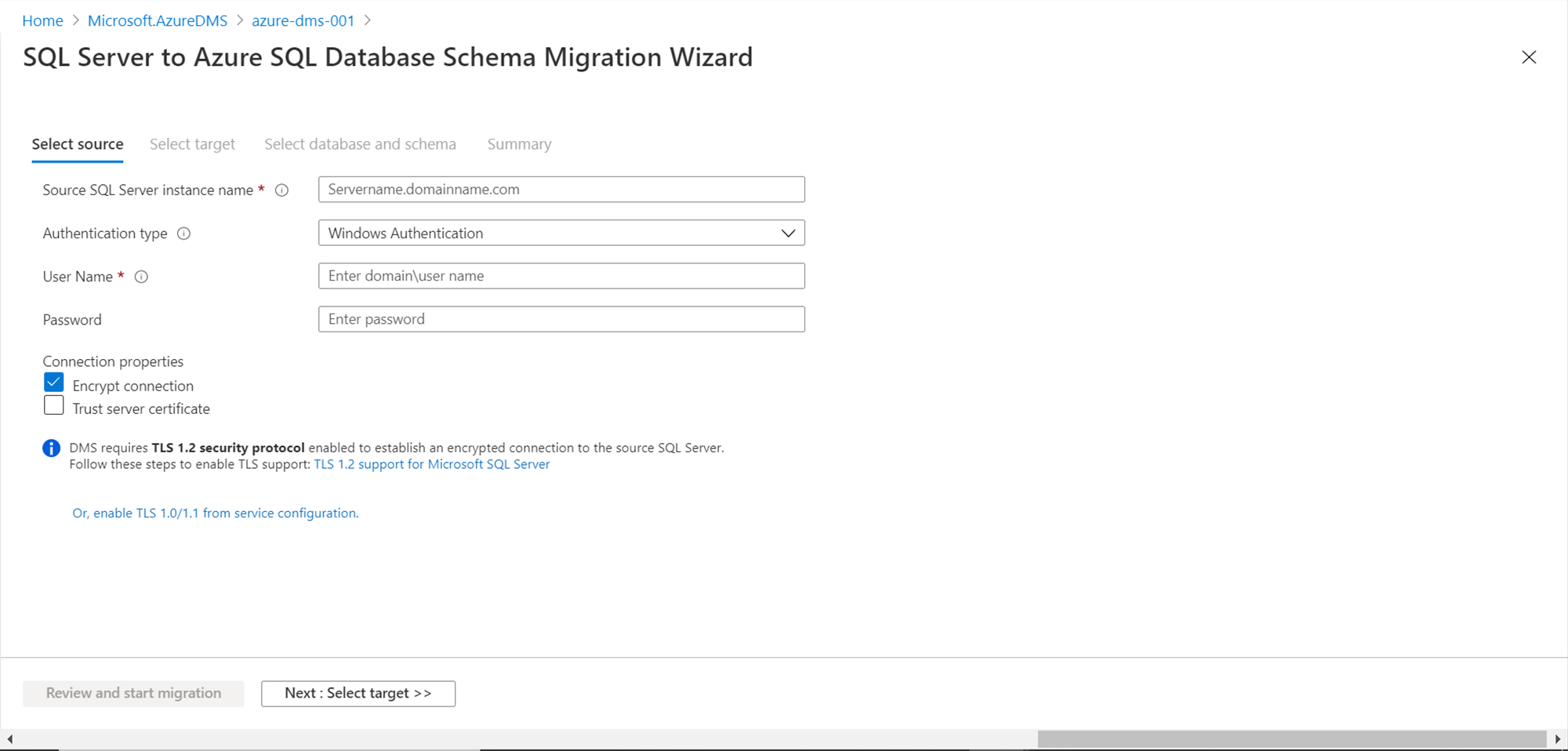Click the enable TLS 1.0/1.1 from service configuration link
The width and height of the screenshot is (1568, 751).
[x=216, y=513]
